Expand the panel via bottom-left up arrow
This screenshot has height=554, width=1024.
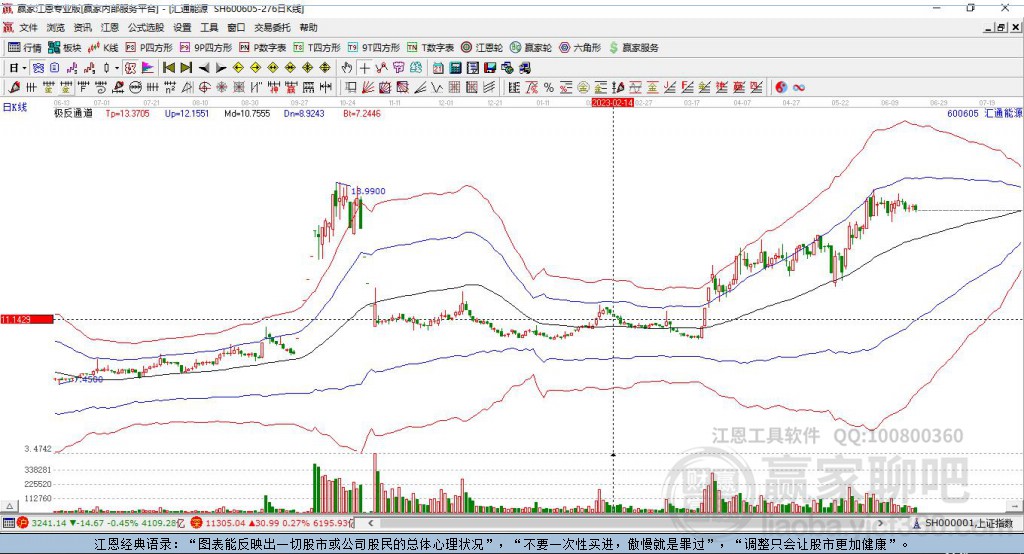point(9,506)
